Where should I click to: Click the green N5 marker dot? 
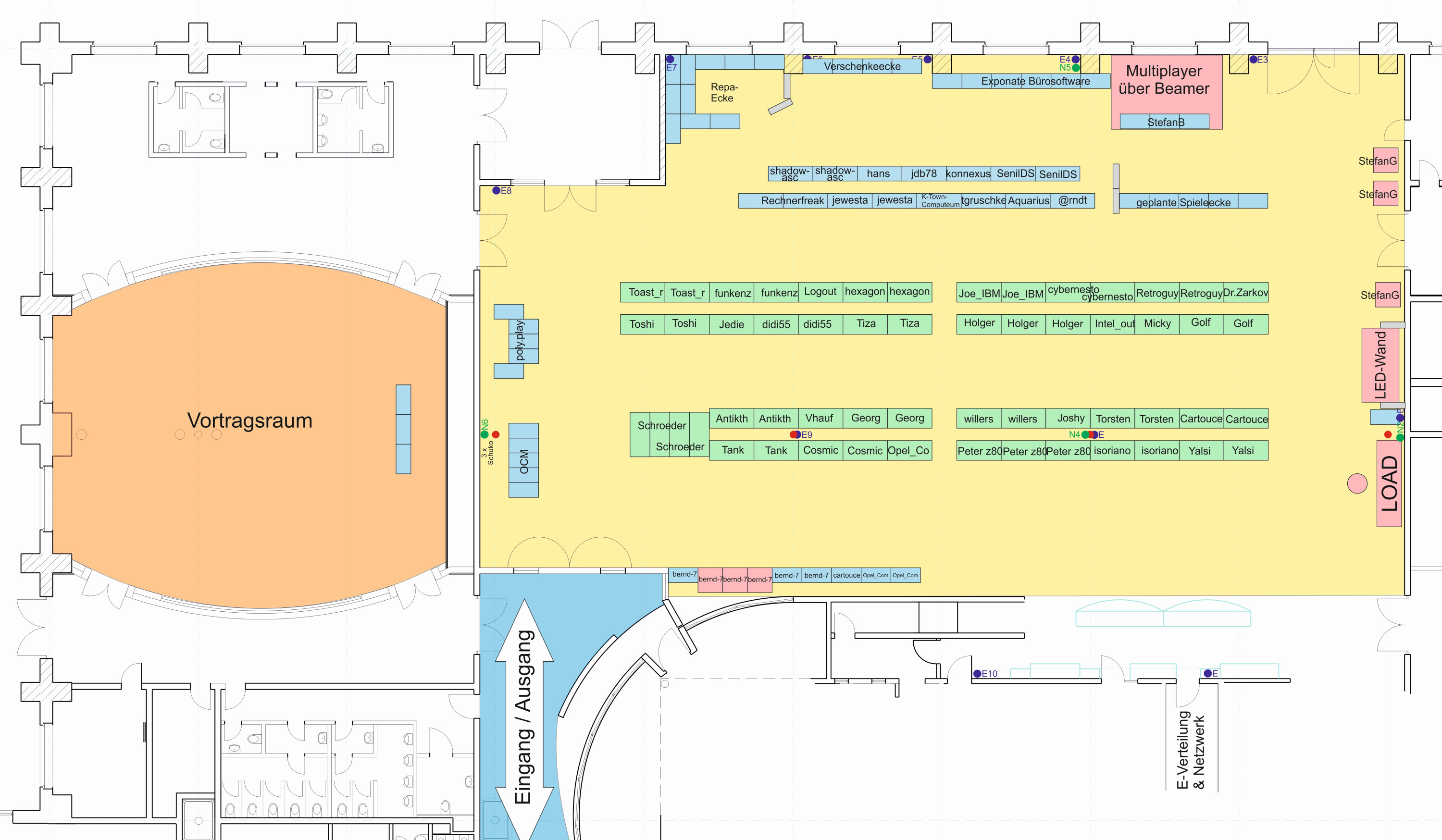[x=1076, y=68]
